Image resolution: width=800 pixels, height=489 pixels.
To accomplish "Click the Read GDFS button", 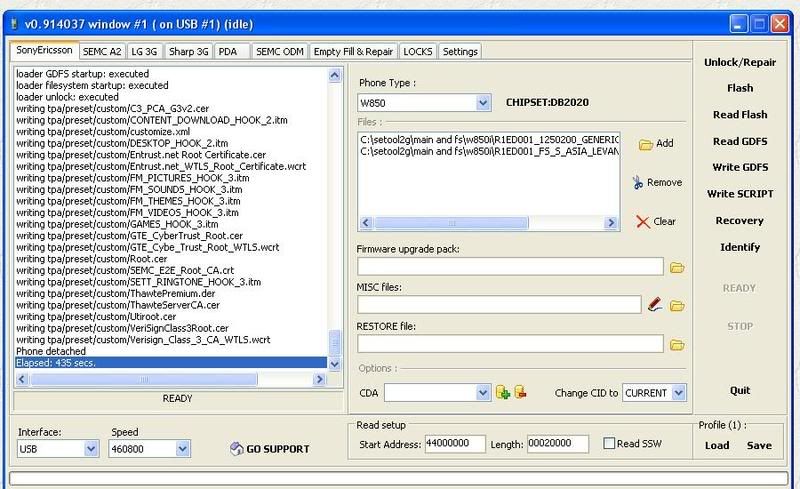I will tap(740, 141).
